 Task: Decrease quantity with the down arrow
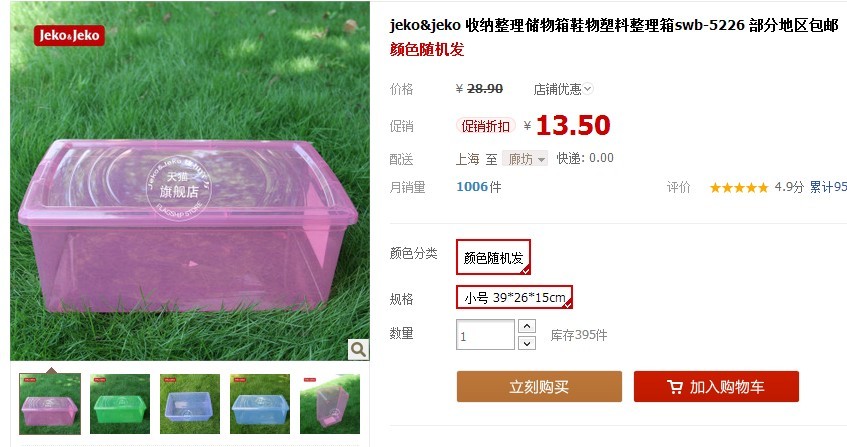[527, 343]
